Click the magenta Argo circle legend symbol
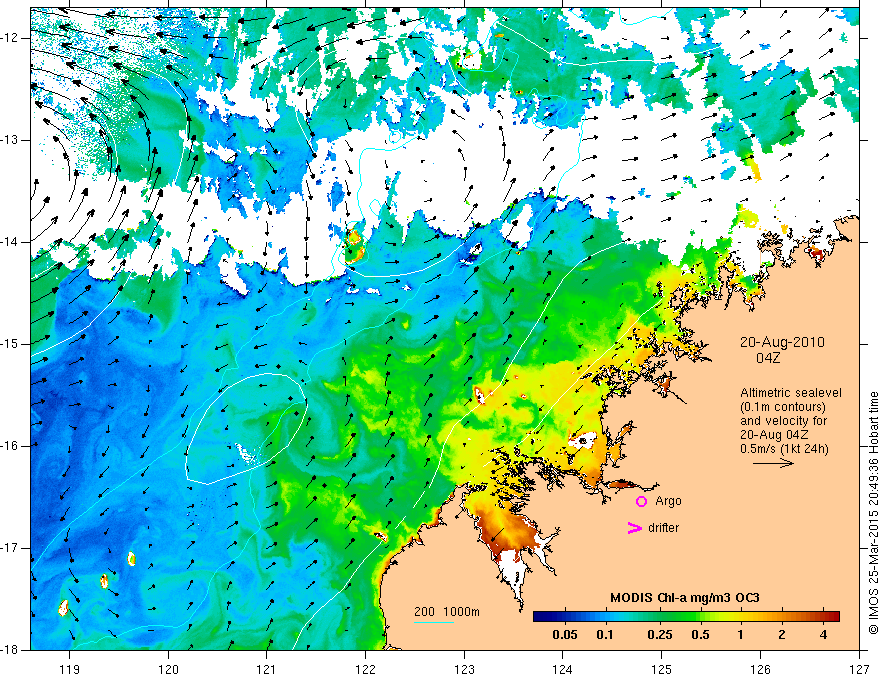This screenshot has width=880, height=680. click(641, 501)
